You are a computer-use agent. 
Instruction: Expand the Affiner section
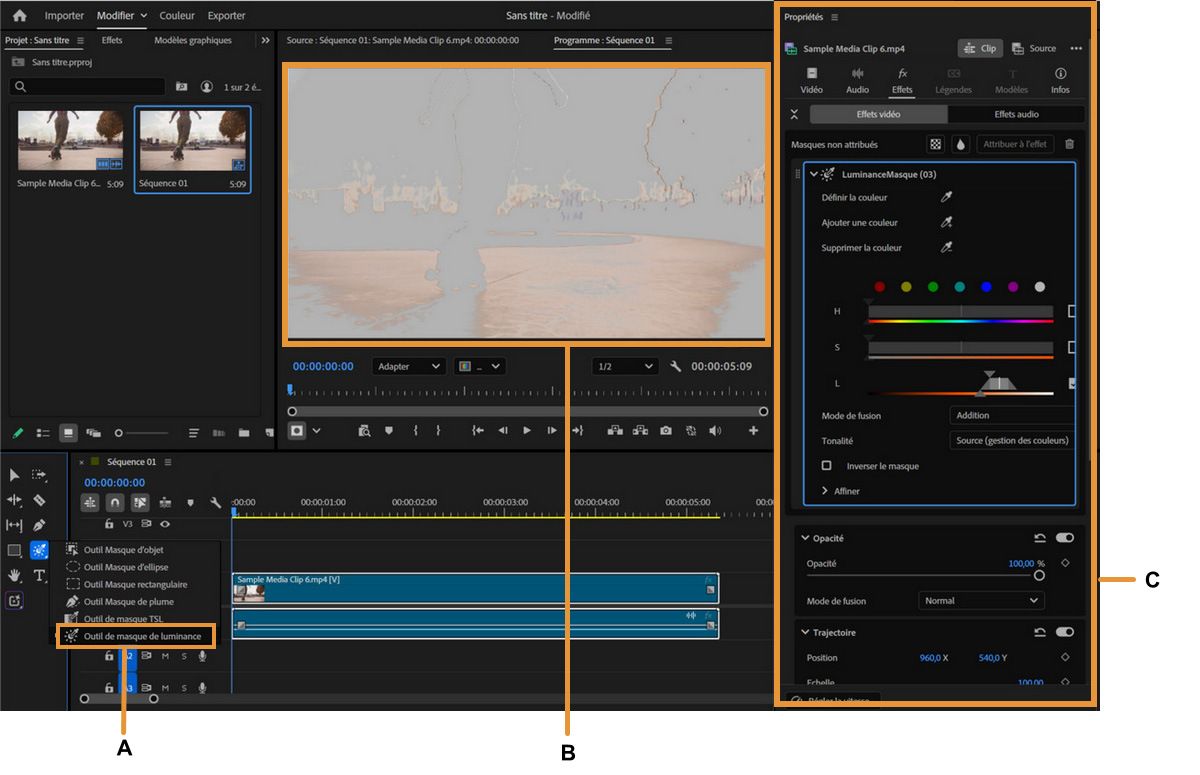pos(826,491)
